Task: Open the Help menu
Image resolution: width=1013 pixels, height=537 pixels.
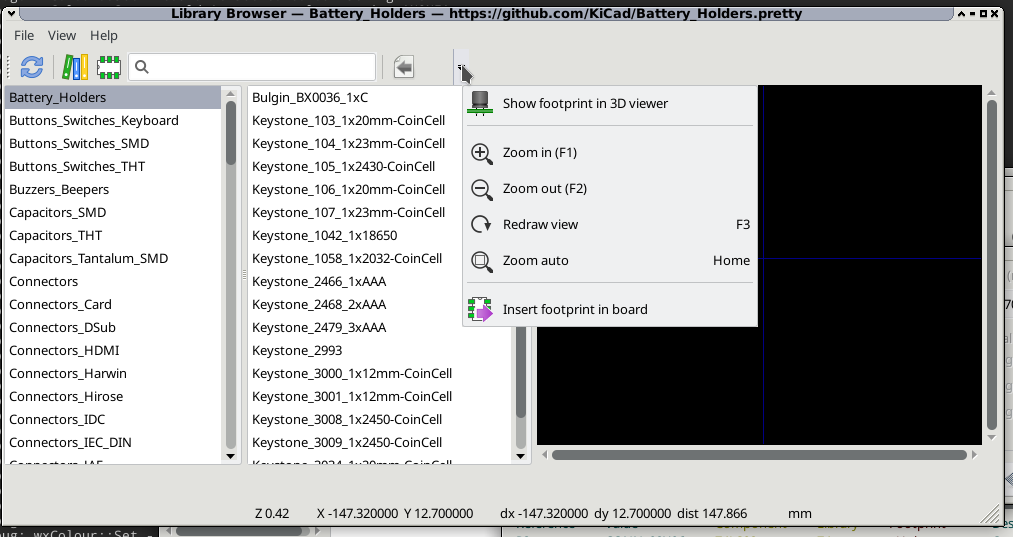Action: [104, 35]
